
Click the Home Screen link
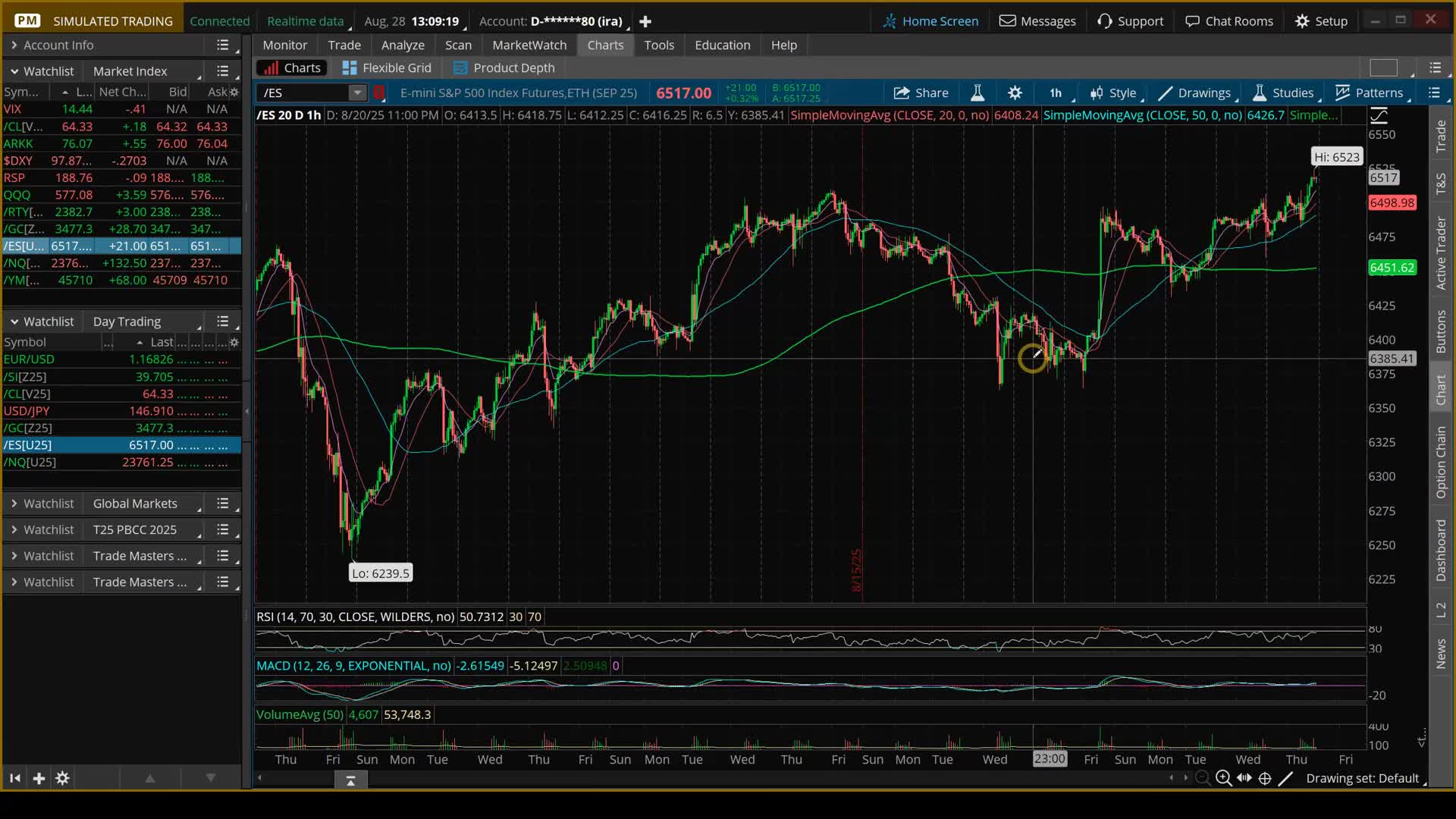tap(930, 21)
